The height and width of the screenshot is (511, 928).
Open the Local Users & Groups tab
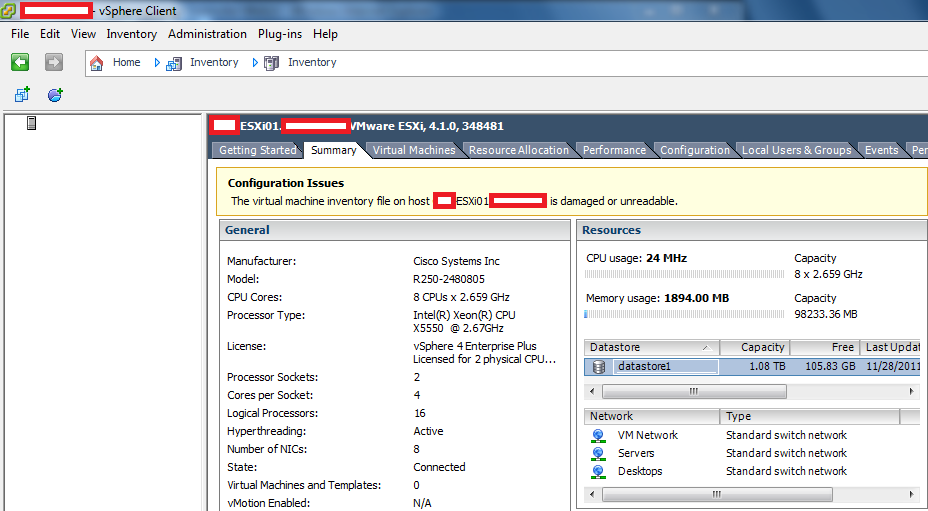click(797, 150)
